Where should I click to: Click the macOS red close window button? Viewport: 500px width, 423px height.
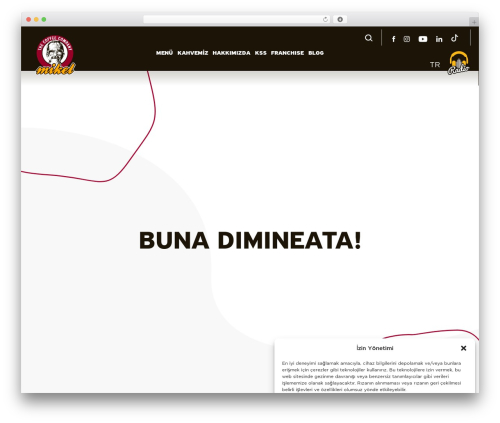pos(29,19)
